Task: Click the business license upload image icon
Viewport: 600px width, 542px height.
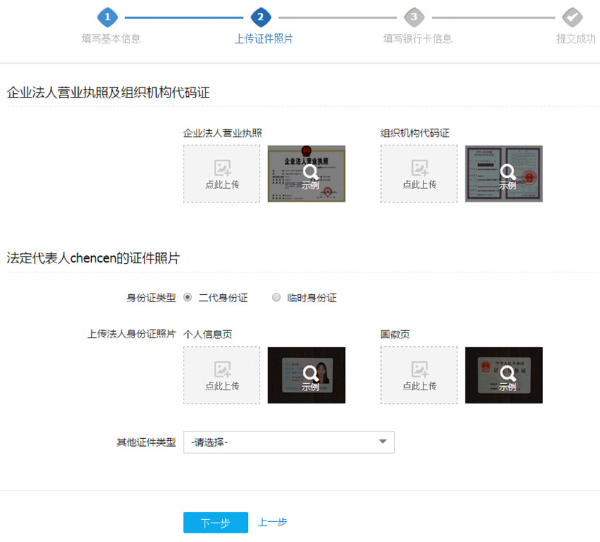Action: point(222,168)
